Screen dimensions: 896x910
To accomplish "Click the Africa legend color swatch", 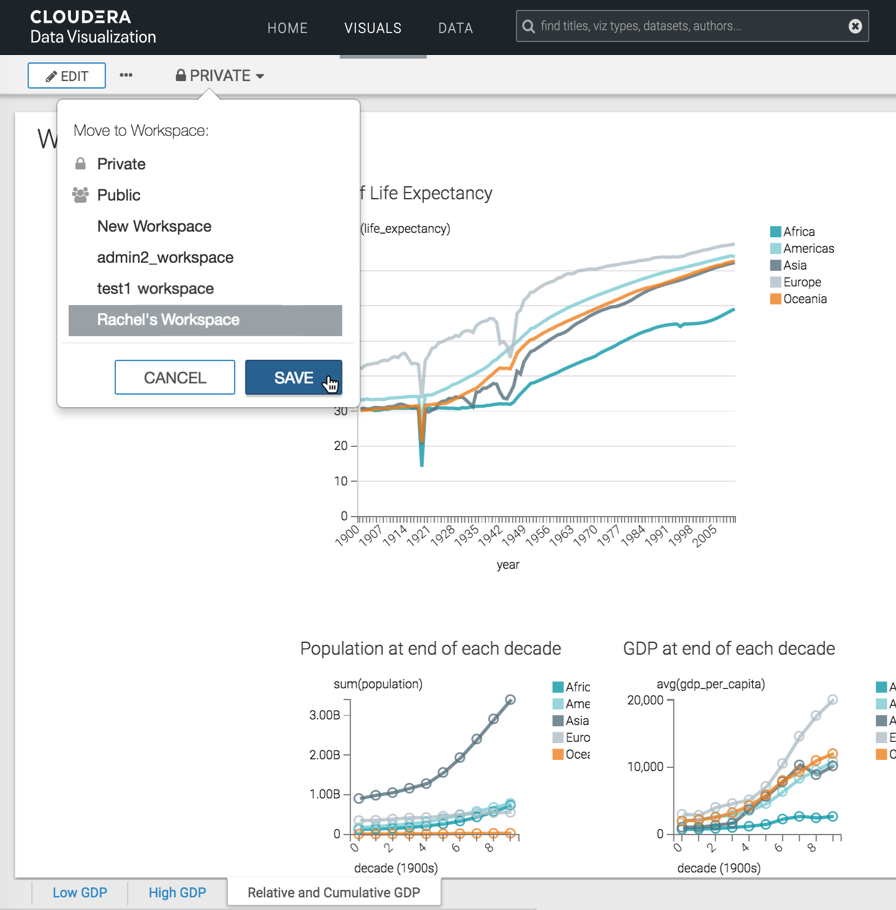I will (x=776, y=232).
